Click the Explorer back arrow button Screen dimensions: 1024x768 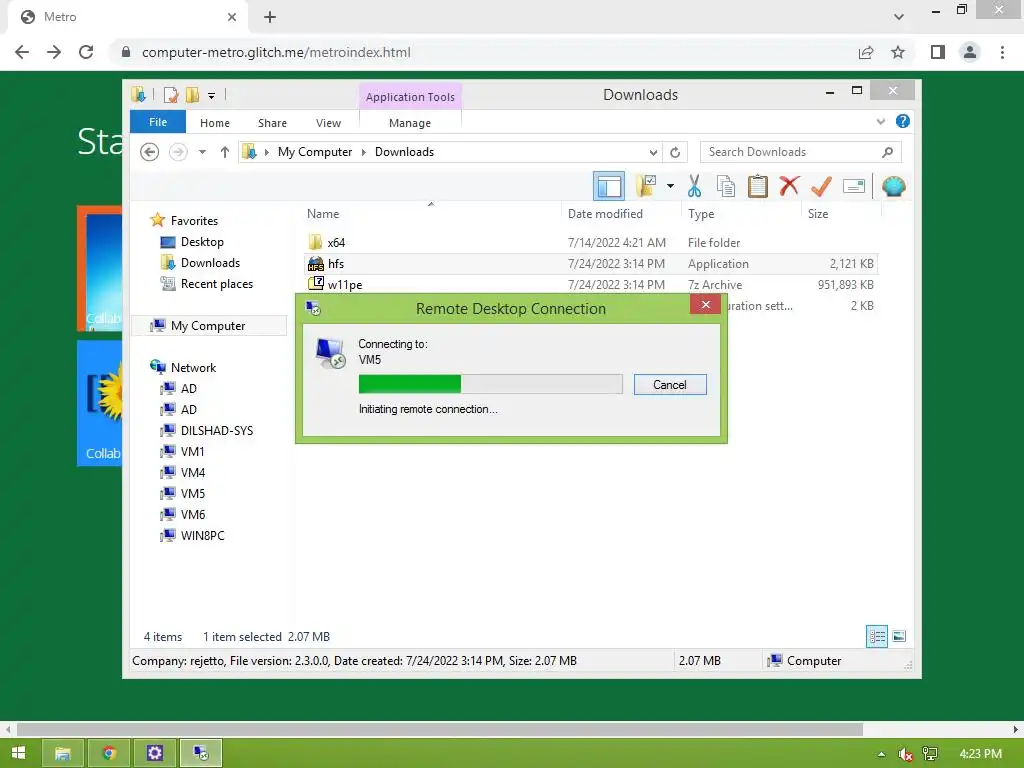pyautogui.click(x=150, y=152)
